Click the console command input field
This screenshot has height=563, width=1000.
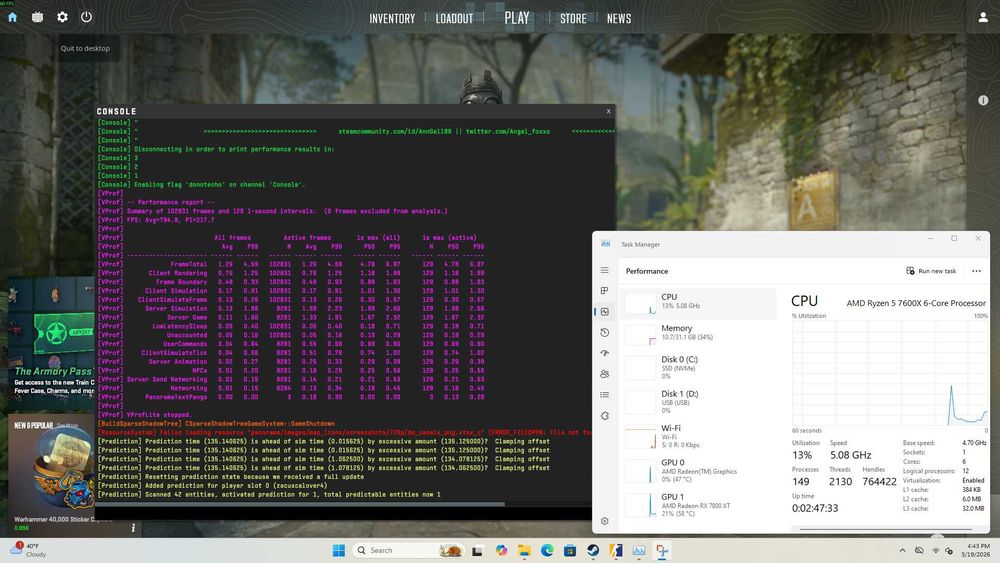point(344,513)
